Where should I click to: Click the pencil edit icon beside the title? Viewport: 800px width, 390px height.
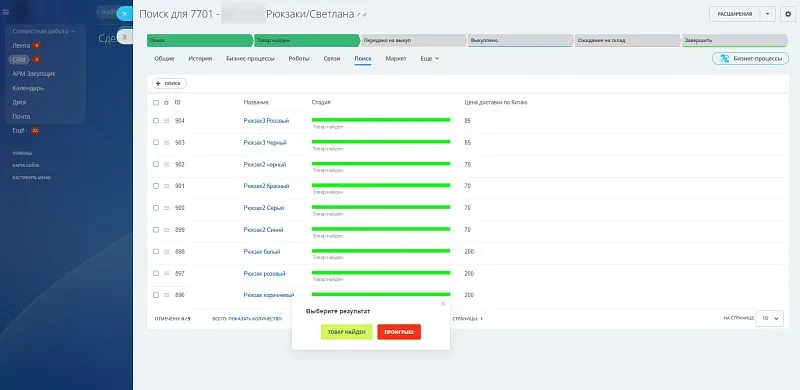(359, 15)
